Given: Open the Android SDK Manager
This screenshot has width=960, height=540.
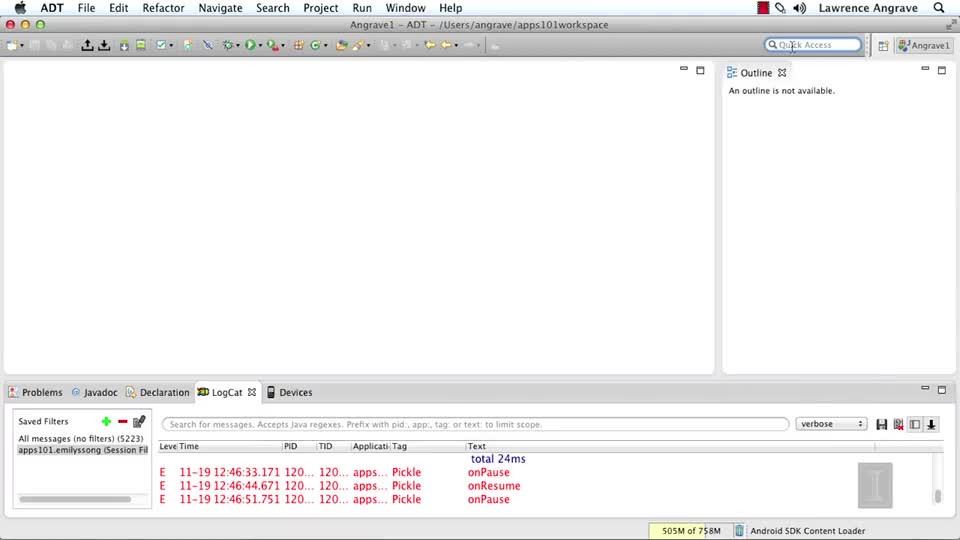Looking at the screenshot, I should (x=124, y=45).
